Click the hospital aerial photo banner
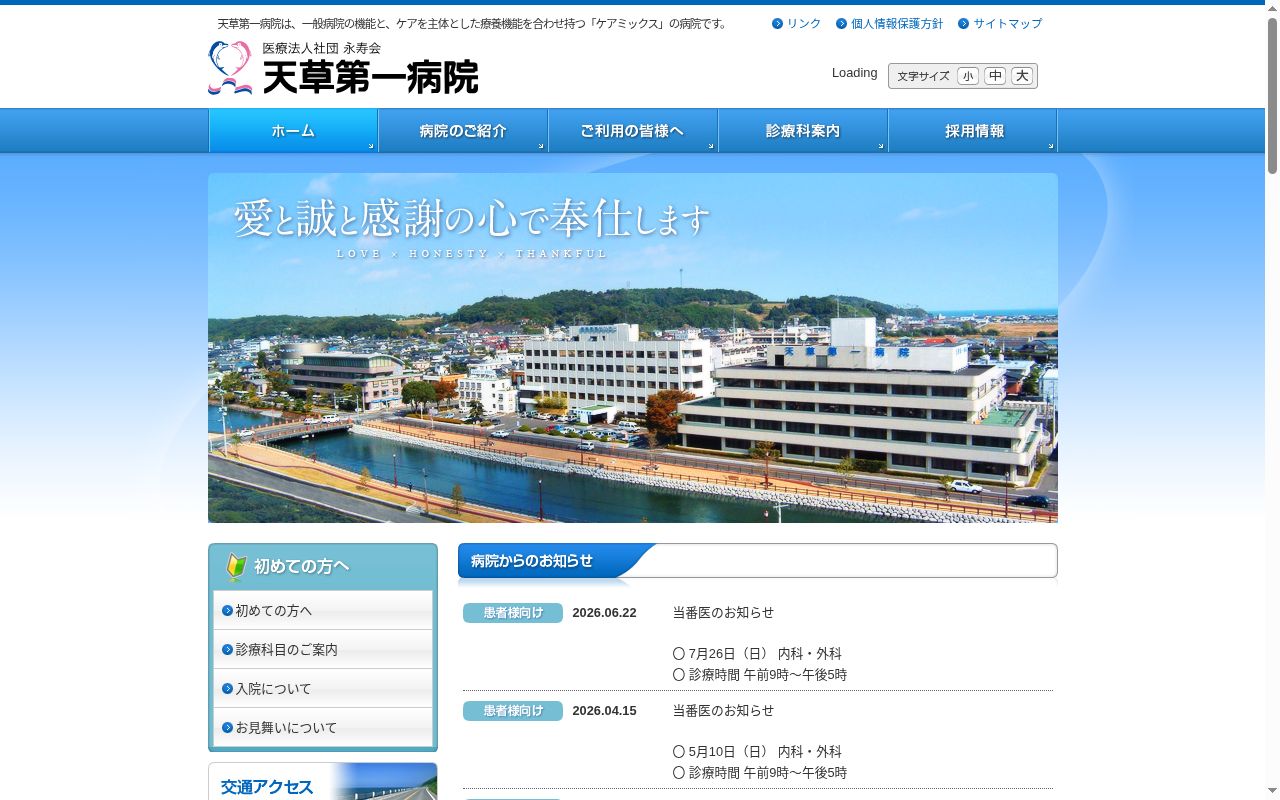 pyautogui.click(x=633, y=348)
